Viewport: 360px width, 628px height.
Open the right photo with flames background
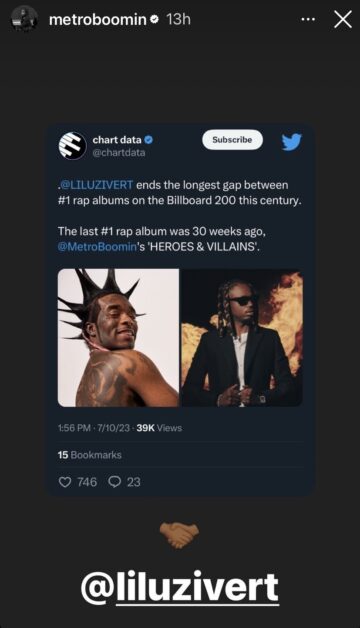242,338
